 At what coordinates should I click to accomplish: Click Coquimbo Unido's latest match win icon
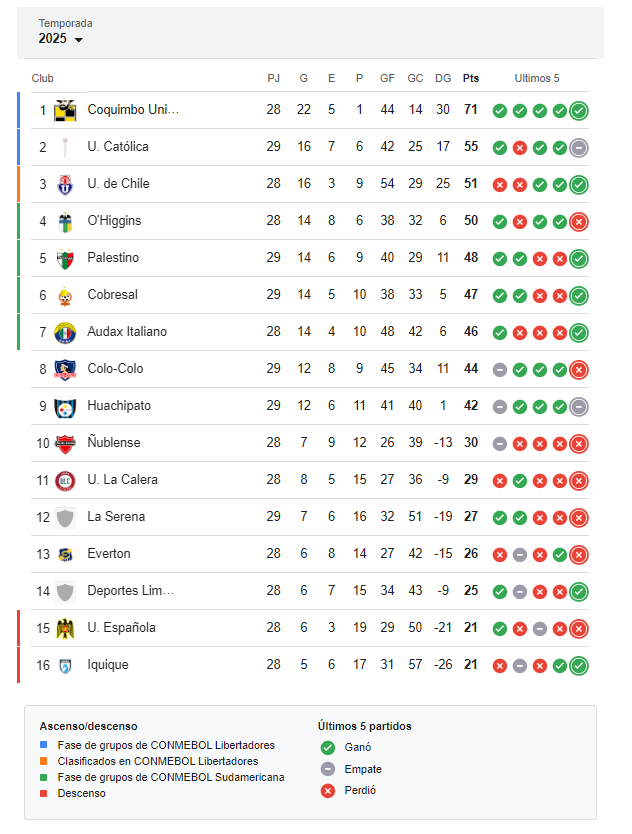[579, 110]
